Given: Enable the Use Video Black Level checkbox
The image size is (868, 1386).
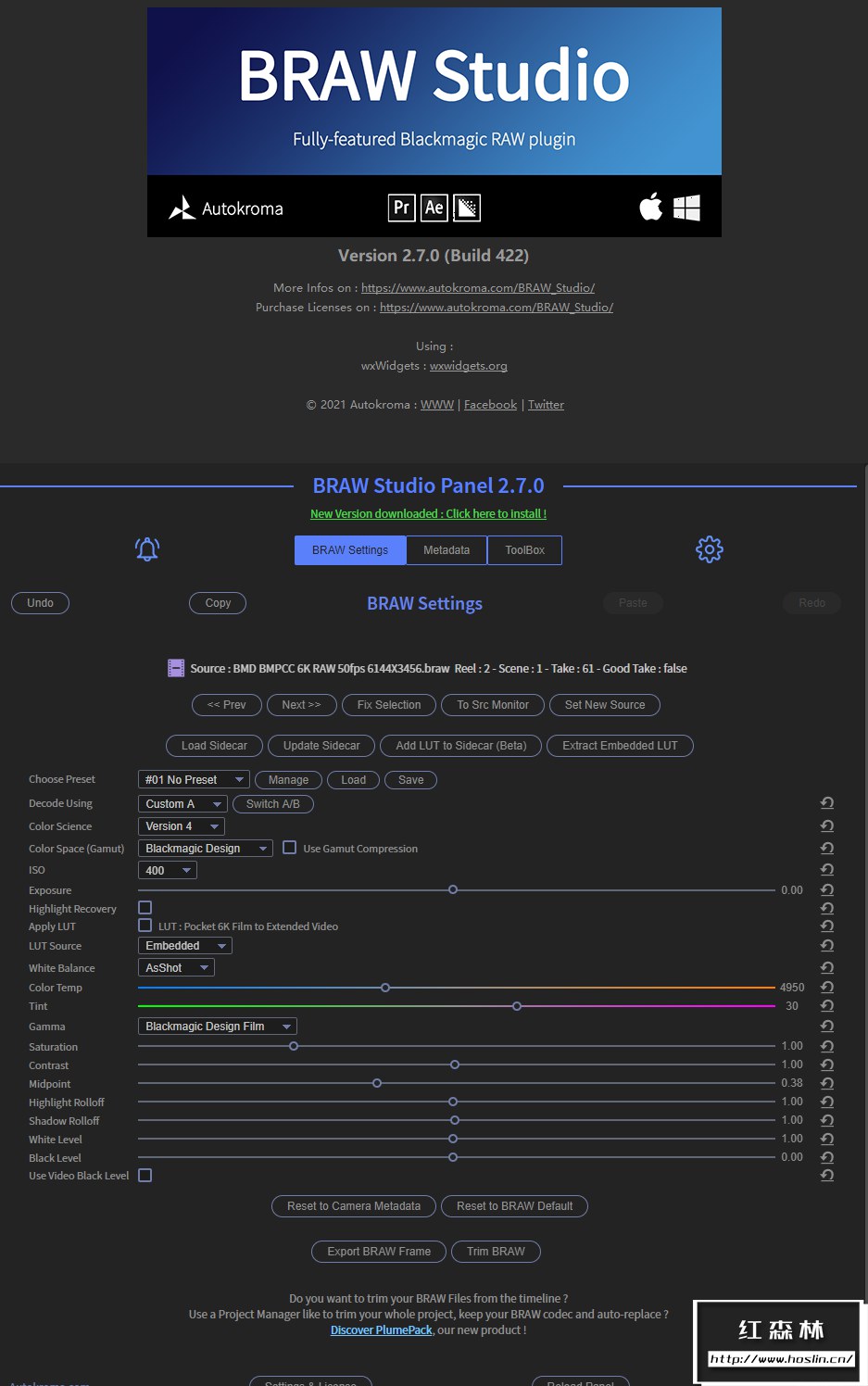Looking at the screenshot, I should (x=145, y=1176).
